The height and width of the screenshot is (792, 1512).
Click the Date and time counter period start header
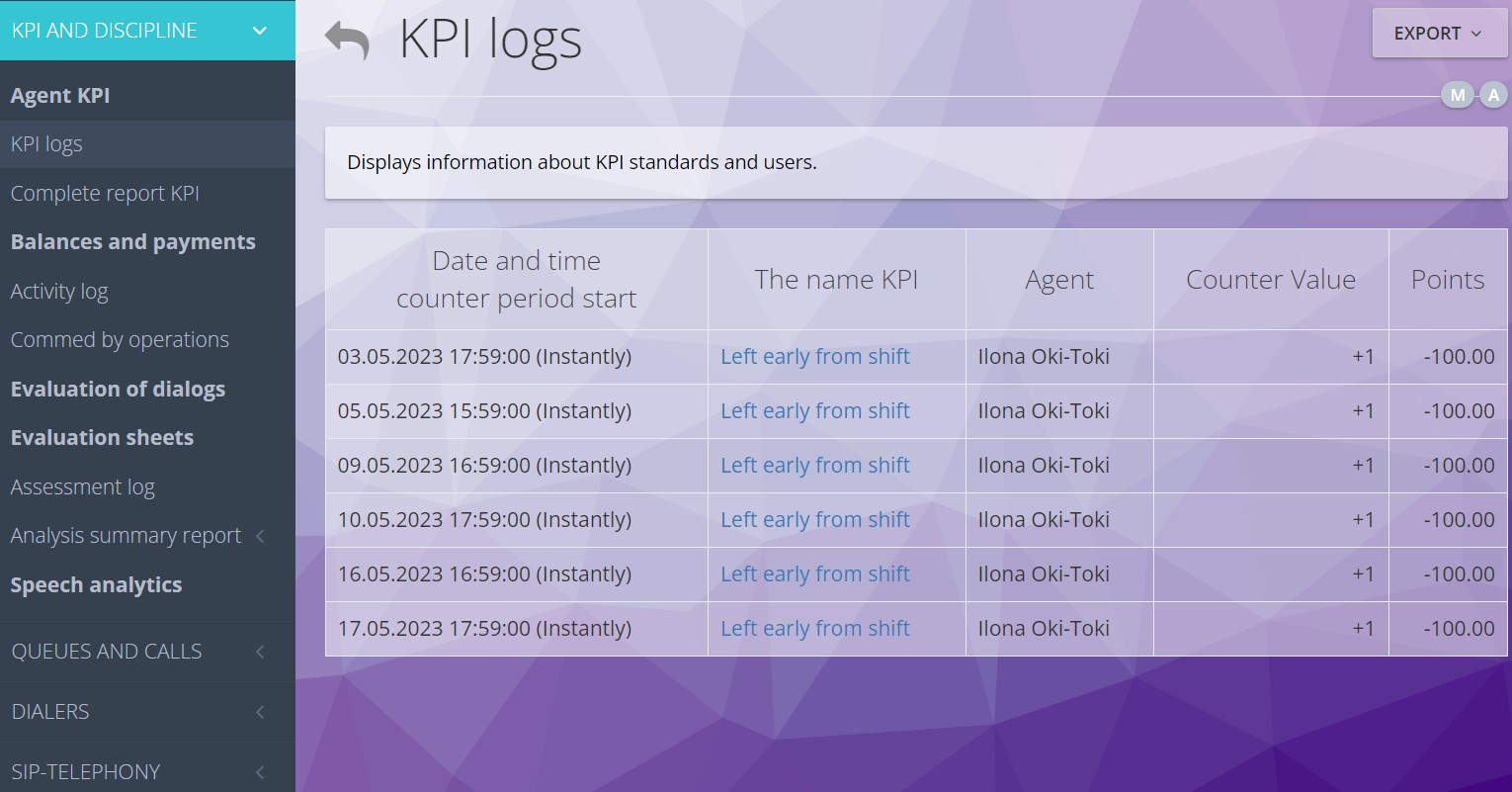[517, 280]
